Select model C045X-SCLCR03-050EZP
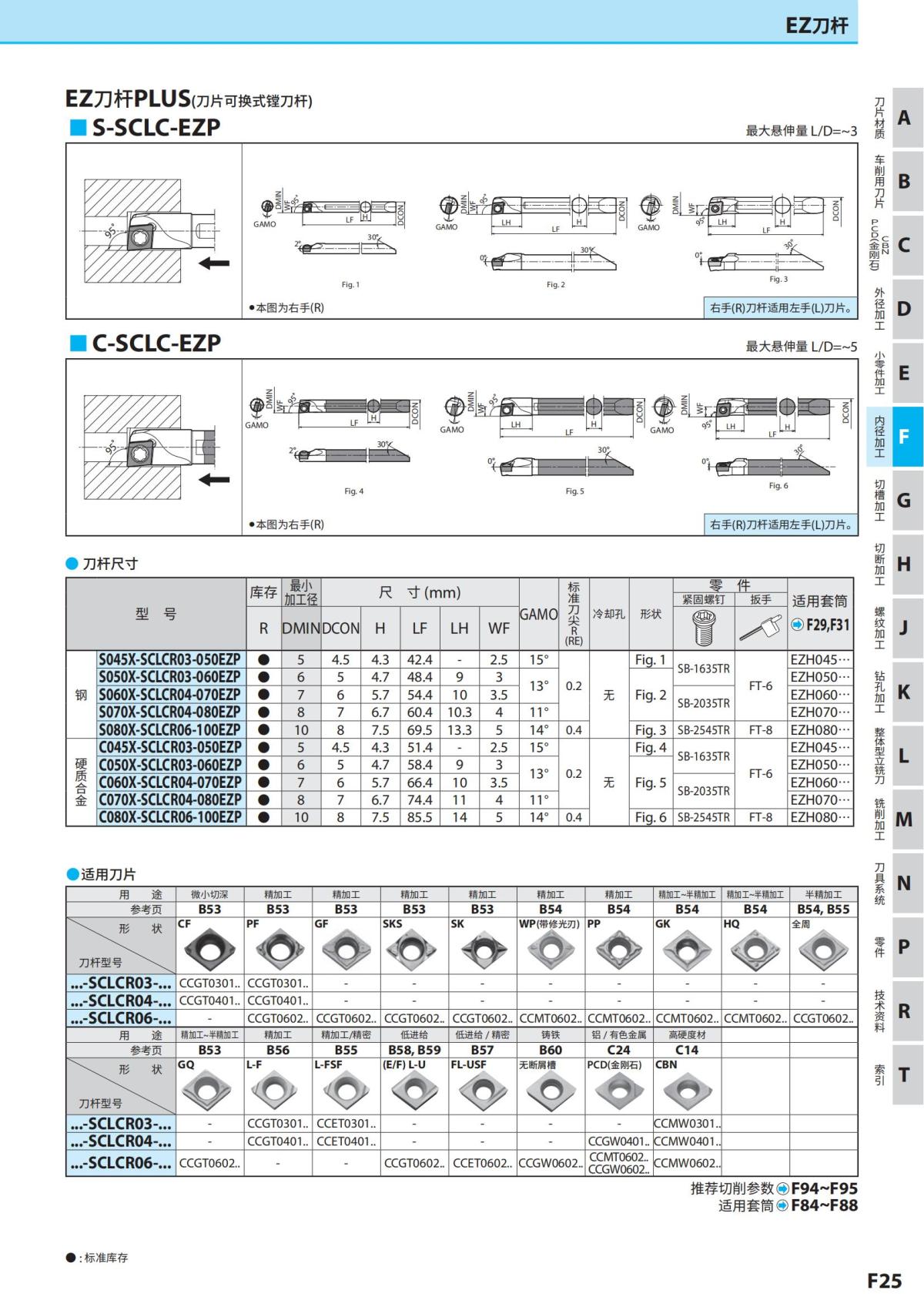This screenshot has height=1307, width=924. [170, 747]
